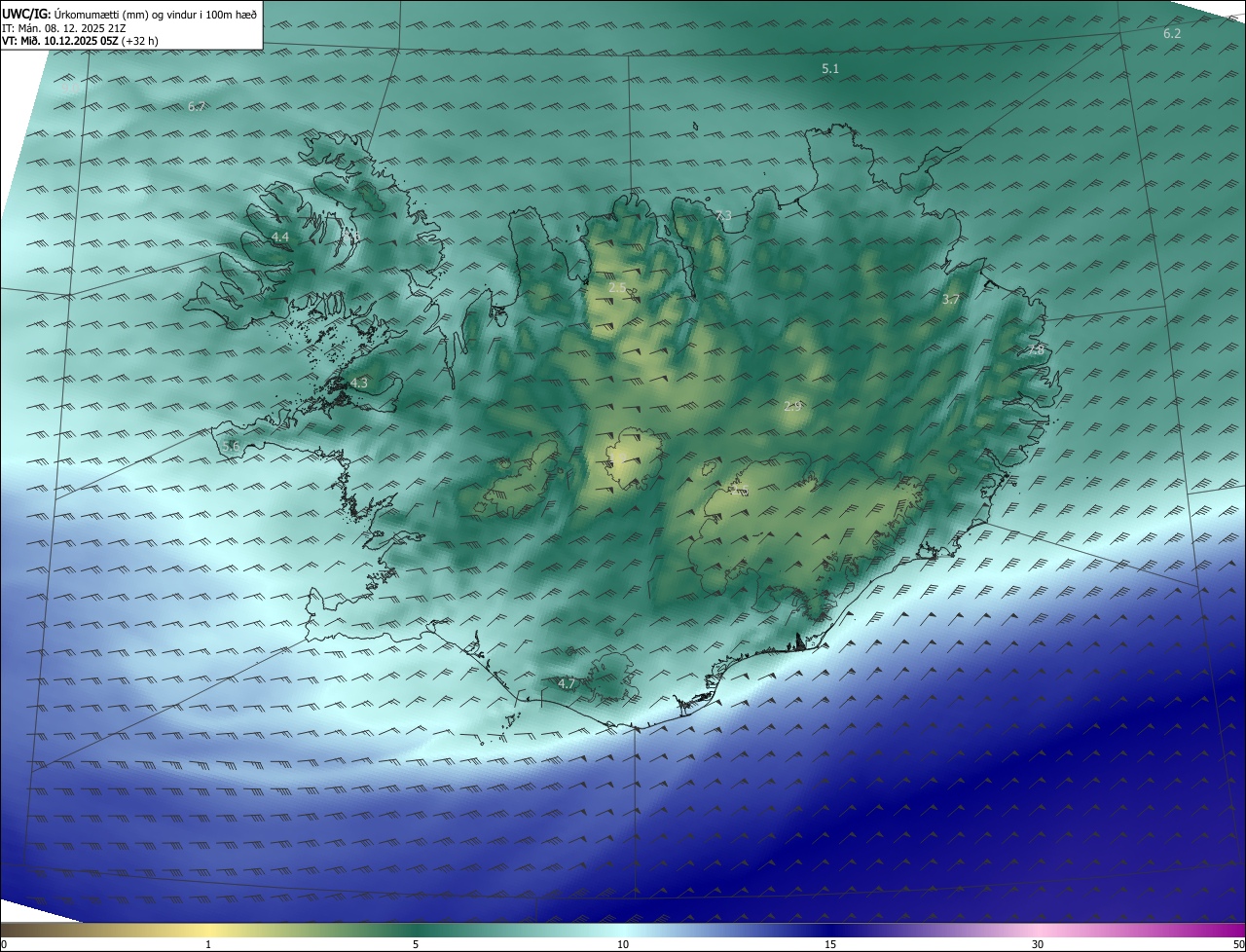Screen dimensions: 1246x952
Task: Select the 3.7 value label
Action: [x=951, y=300]
